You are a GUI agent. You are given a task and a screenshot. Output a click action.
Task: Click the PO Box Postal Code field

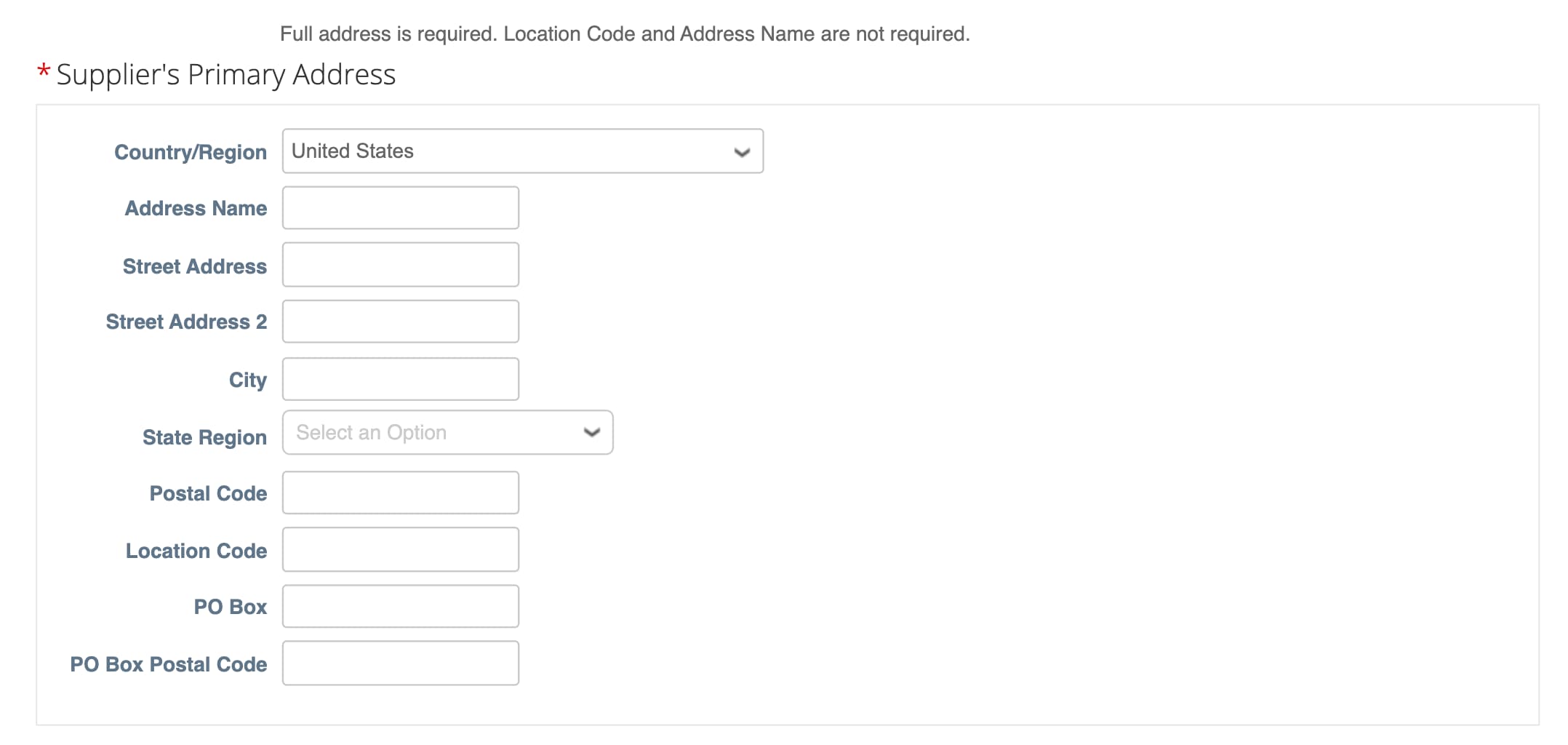(400, 663)
